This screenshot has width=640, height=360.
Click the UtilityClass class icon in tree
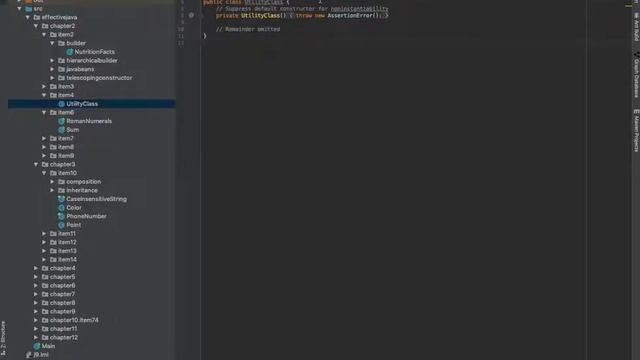coord(62,104)
